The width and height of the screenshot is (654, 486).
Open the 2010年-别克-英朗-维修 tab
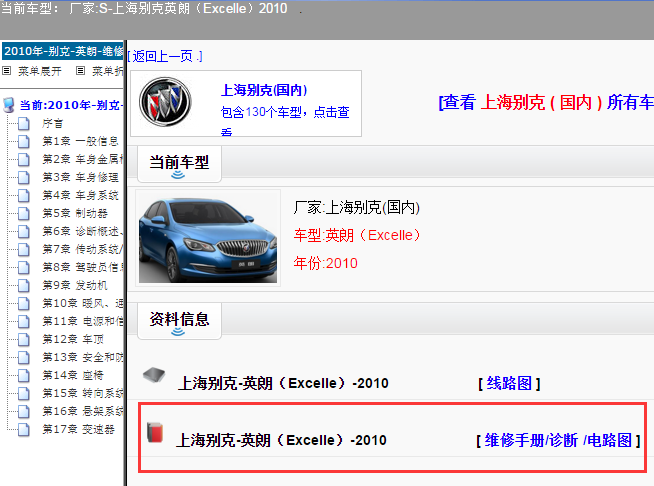pos(63,51)
